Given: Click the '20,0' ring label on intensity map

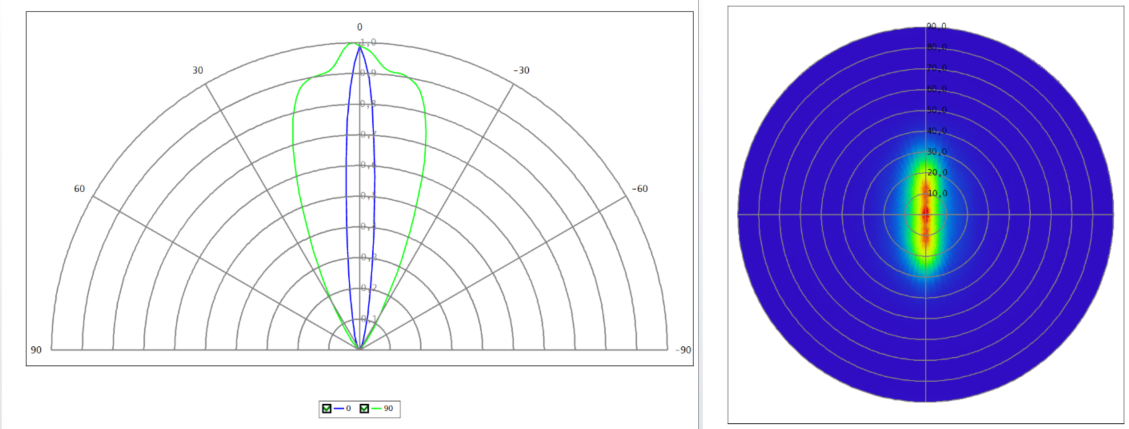Looking at the screenshot, I should tap(937, 173).
